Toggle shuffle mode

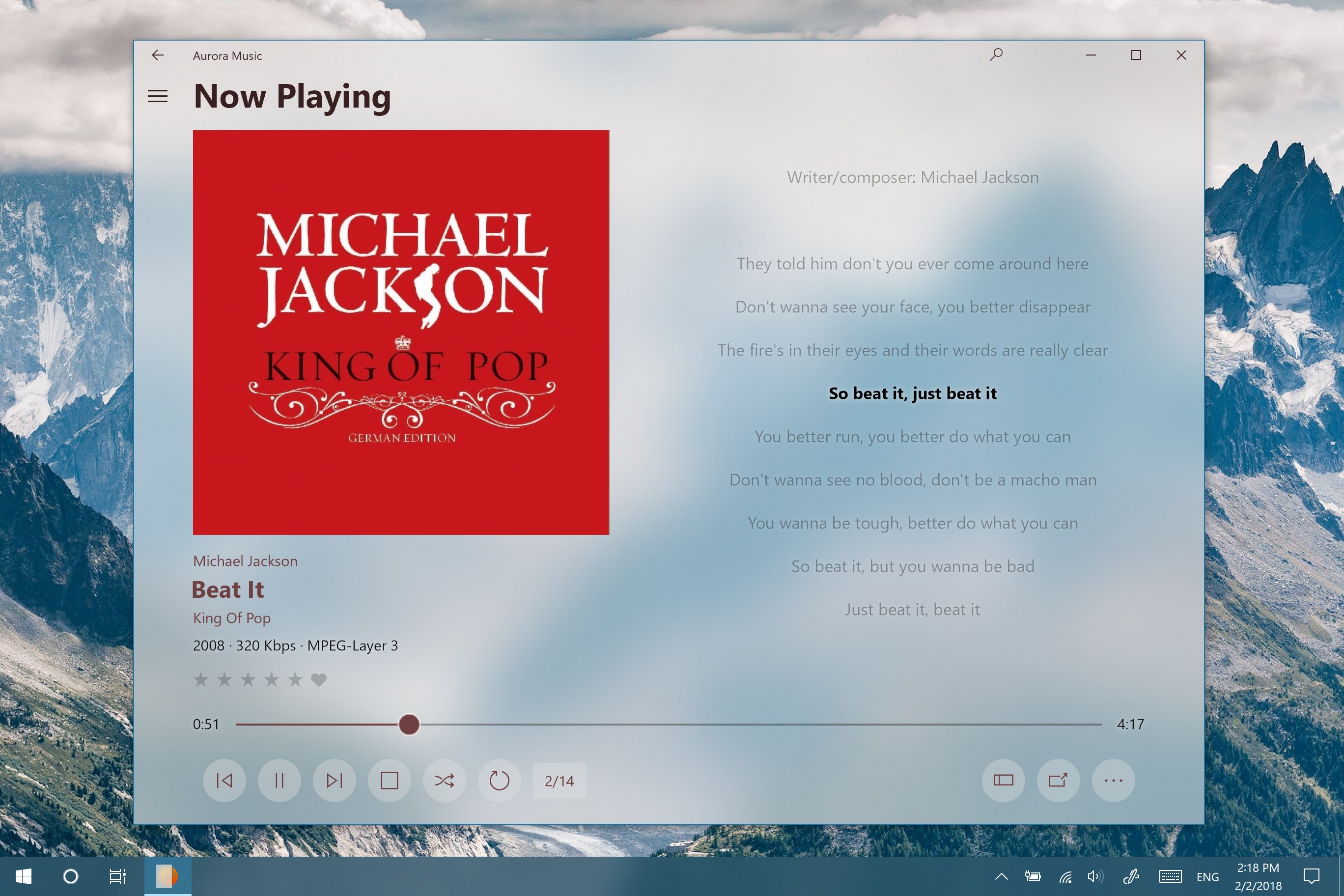pyautogui.click(x=444, y=781)
